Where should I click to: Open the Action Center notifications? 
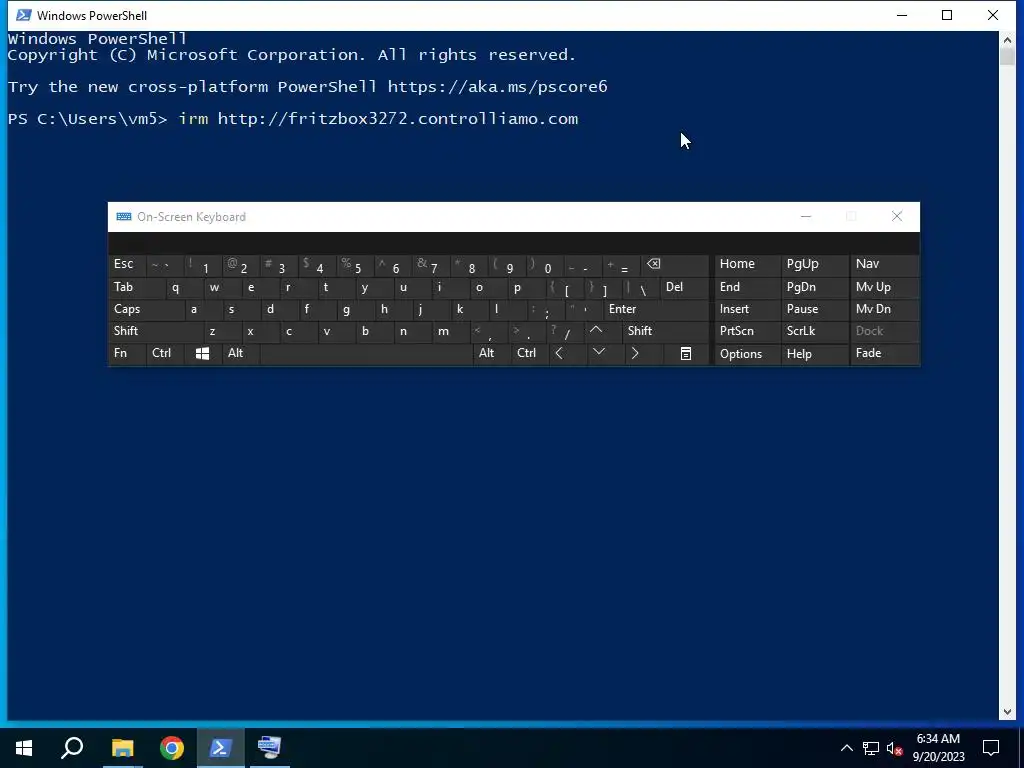point(991,748)
